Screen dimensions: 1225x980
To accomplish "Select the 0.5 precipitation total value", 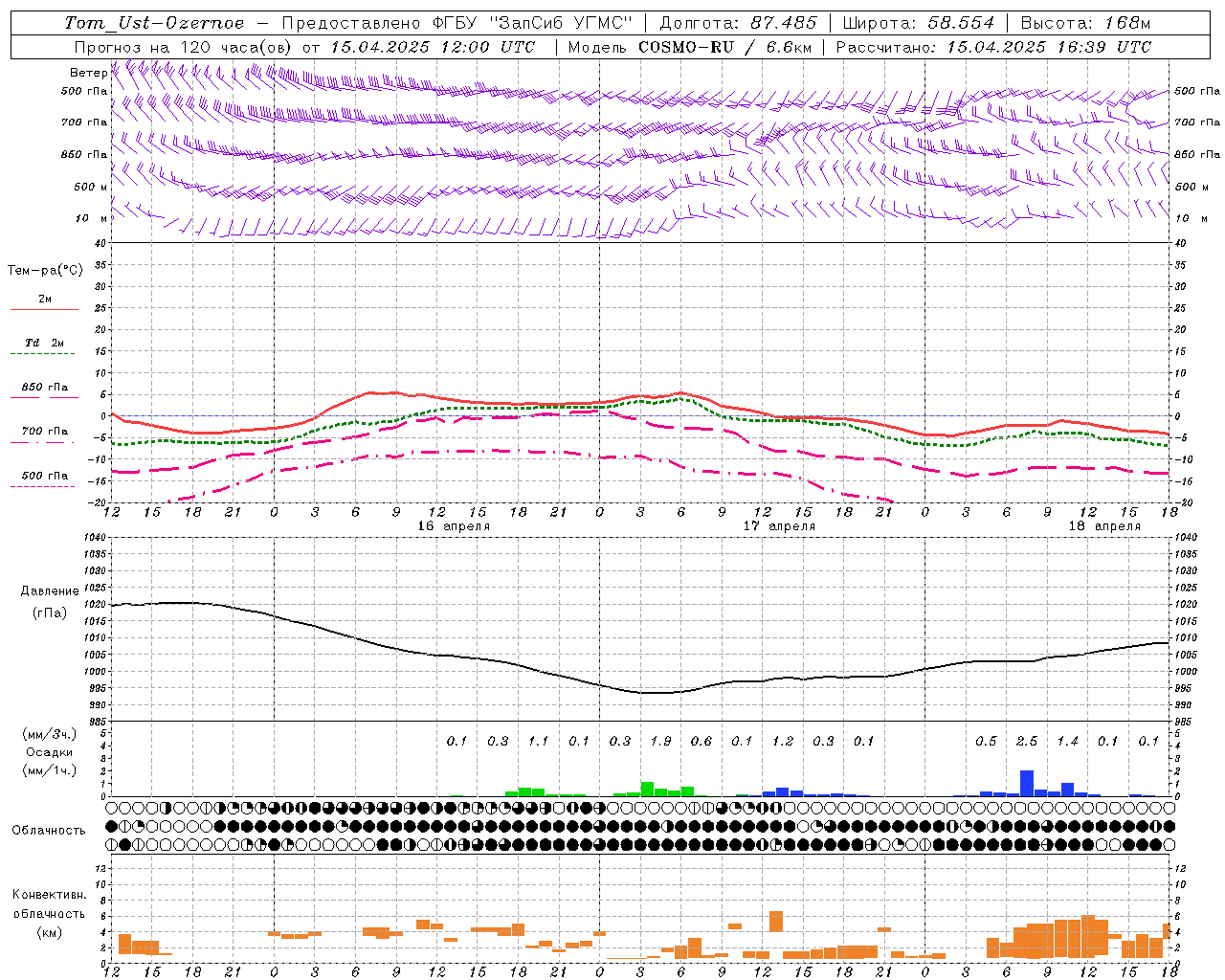I will point(986,742).
